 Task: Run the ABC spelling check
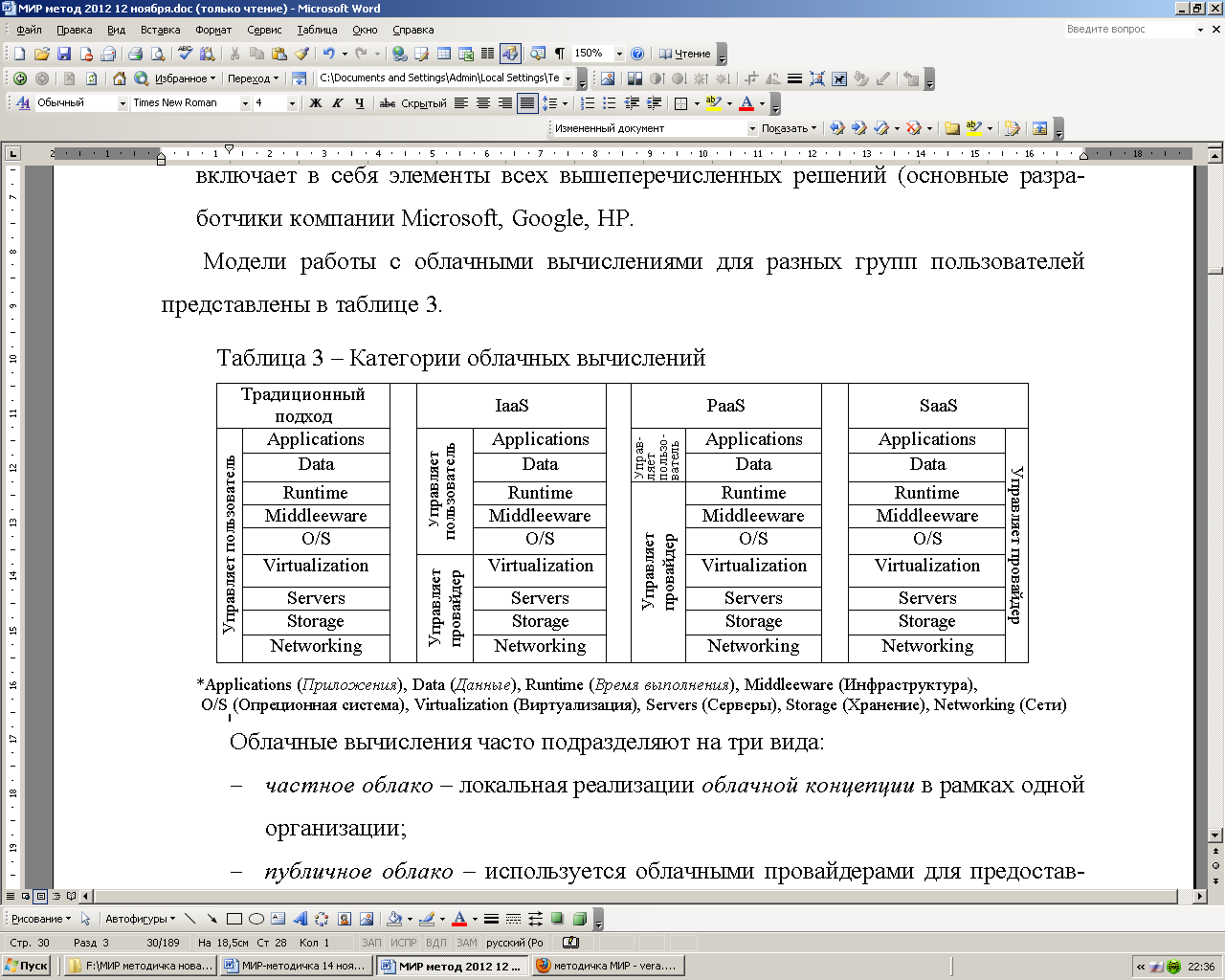click(185, 55)
